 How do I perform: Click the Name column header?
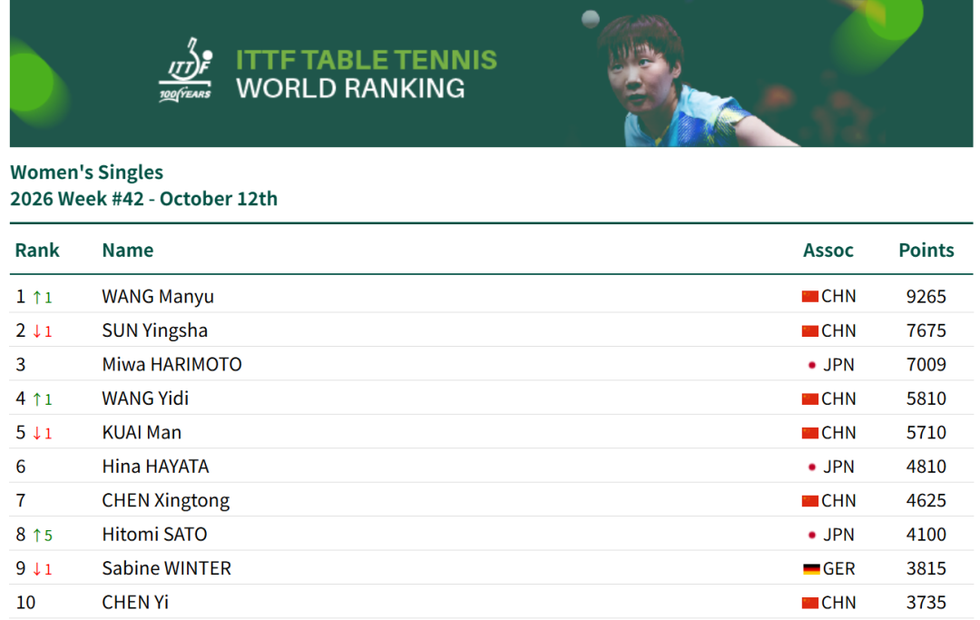pos(128,250)
